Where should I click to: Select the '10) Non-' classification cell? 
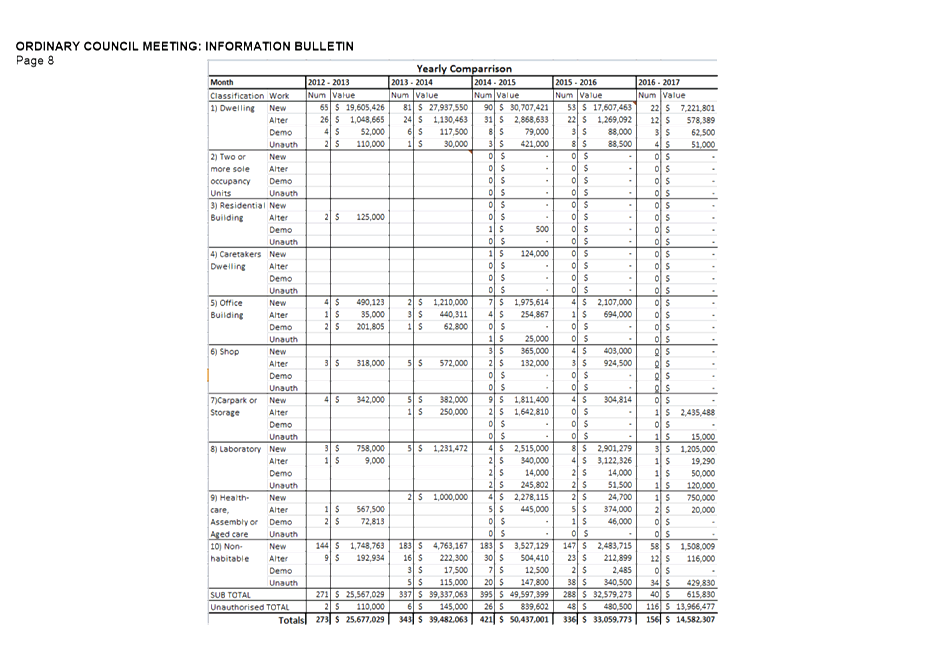pyautogui.click(x=226, y=546)
